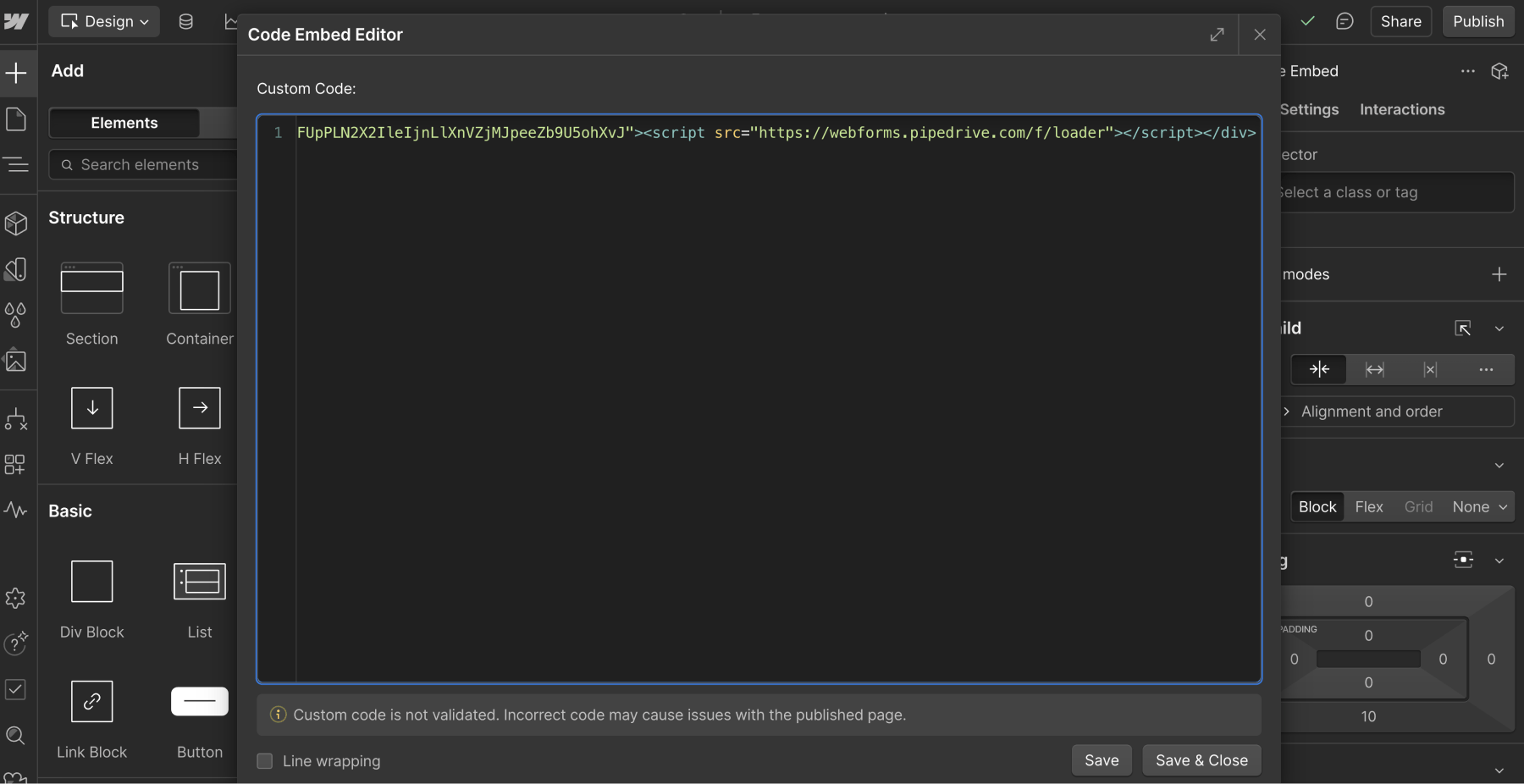Open the activity pulse icon
The height and width of the screenshot is (784, 1524).
point(15,510)
